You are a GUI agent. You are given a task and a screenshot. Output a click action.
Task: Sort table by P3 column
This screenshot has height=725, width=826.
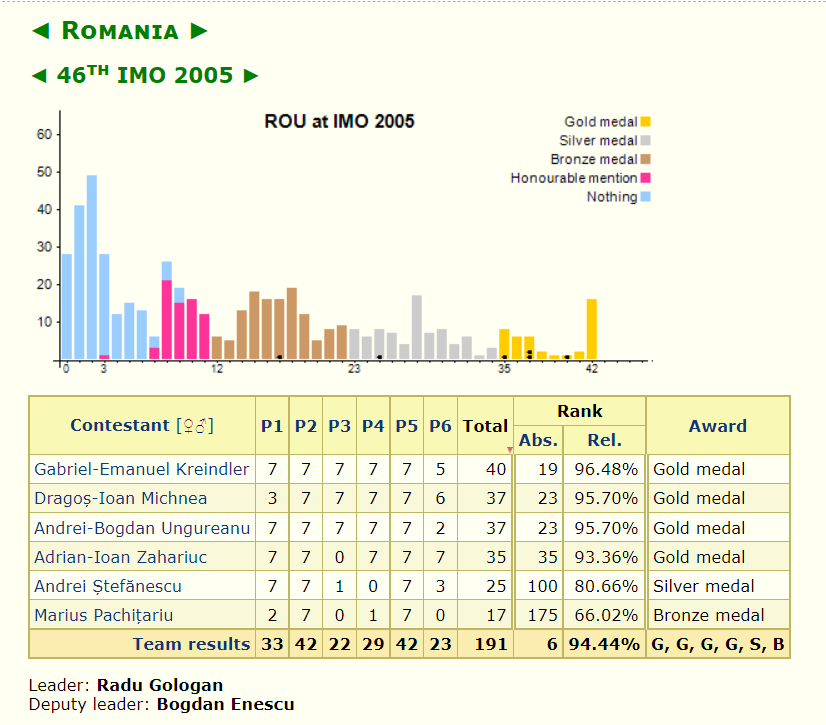[x=339, y=426]
